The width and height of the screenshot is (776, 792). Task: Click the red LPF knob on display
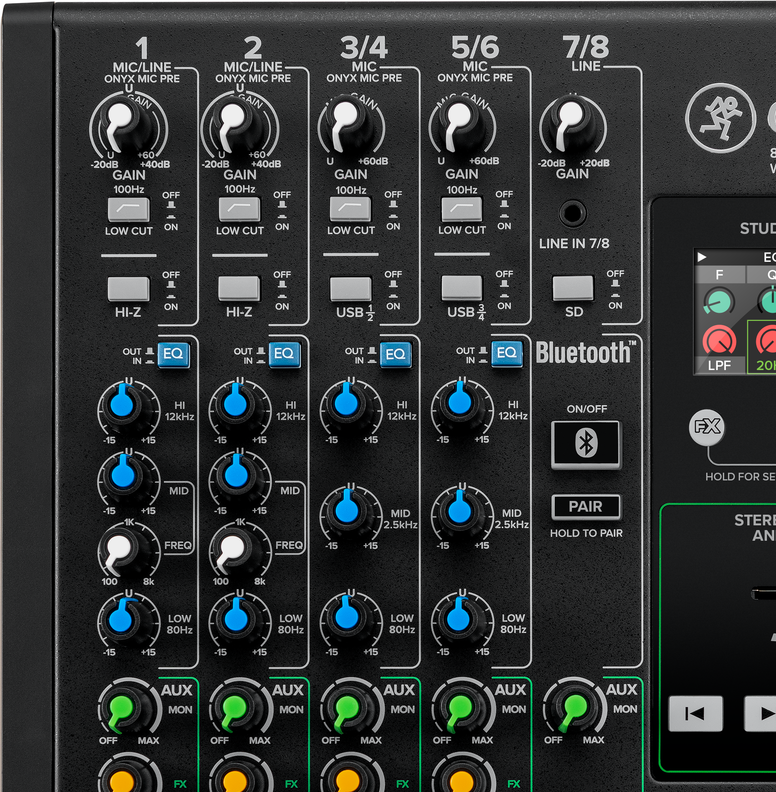click(719, 340)
